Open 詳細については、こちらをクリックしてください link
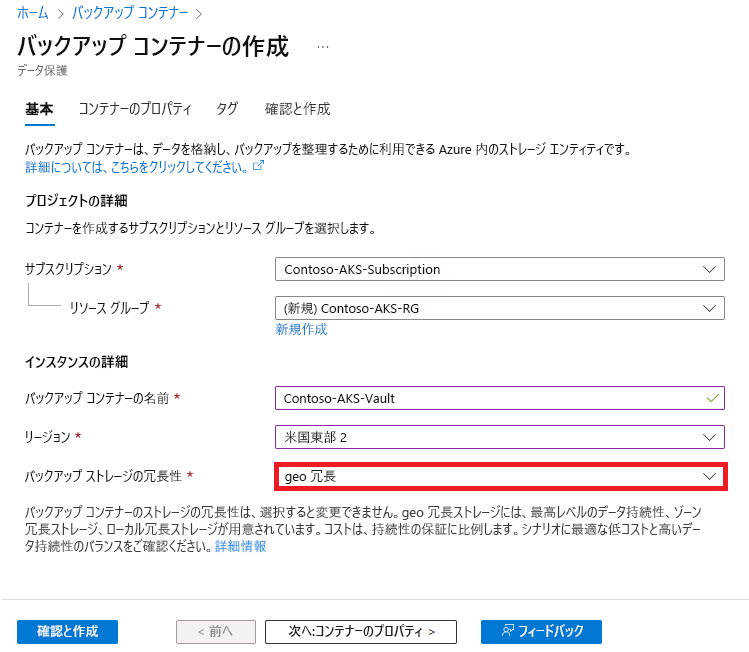749x652 pixels. tap(137, 167)
